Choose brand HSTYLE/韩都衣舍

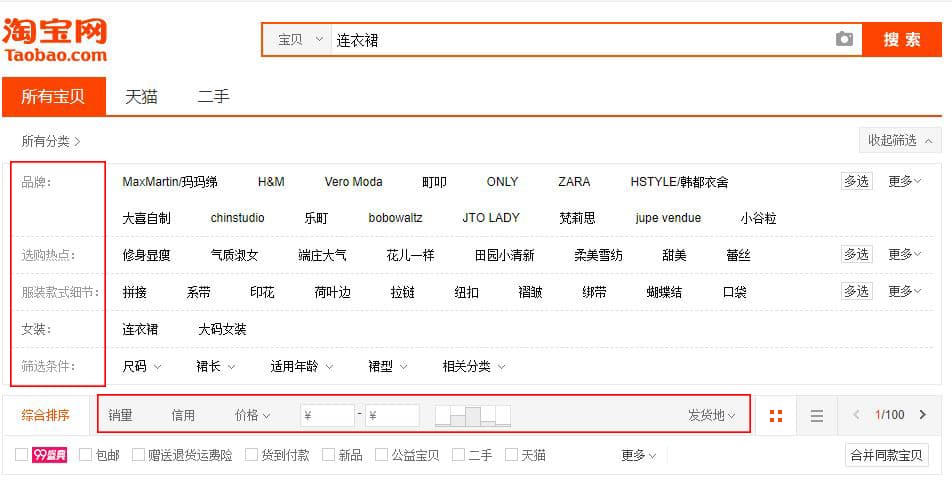click(x=679, y=182)
